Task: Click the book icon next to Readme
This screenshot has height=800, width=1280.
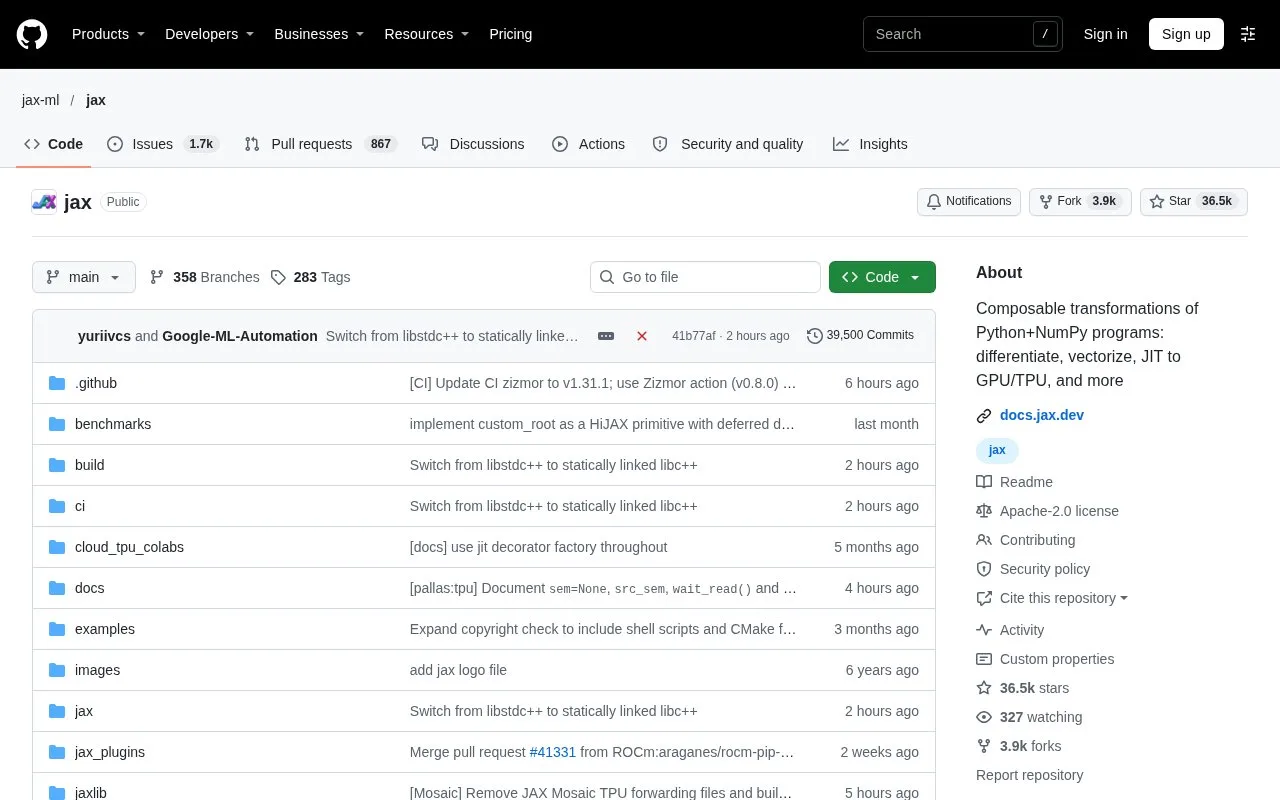Action: [984, 482]
